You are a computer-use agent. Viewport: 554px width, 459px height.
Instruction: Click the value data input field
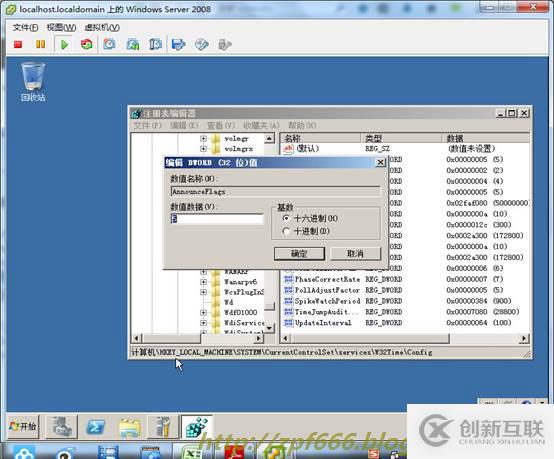point(217,219)
